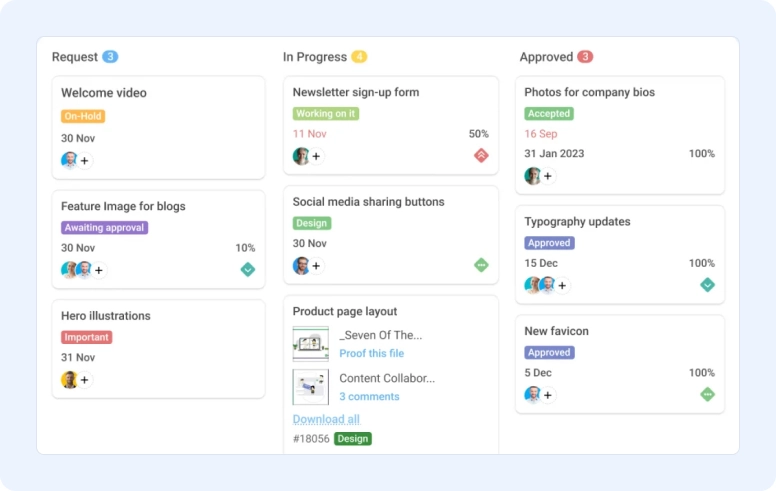Screen dimensions: 776x491
Task: Click the Important label on Hero illustrations
Action: pyautogui.click(x=87, y=337)
